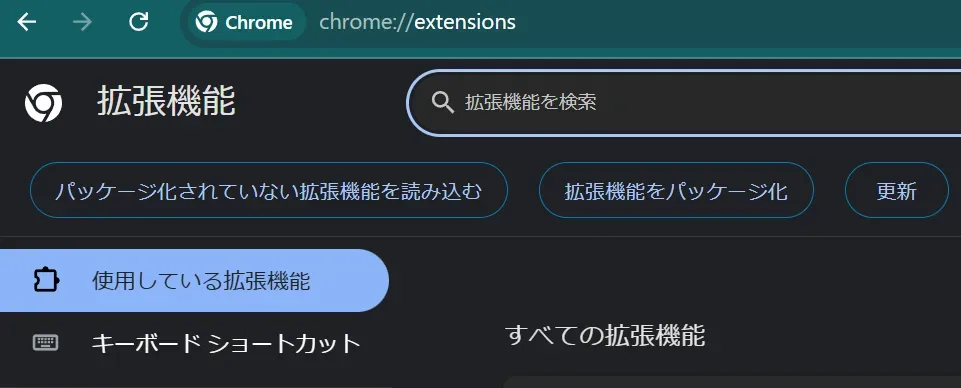
Task: Click the Chrome logo beside 拡張機能 title
Action: (x=43, y=103)
